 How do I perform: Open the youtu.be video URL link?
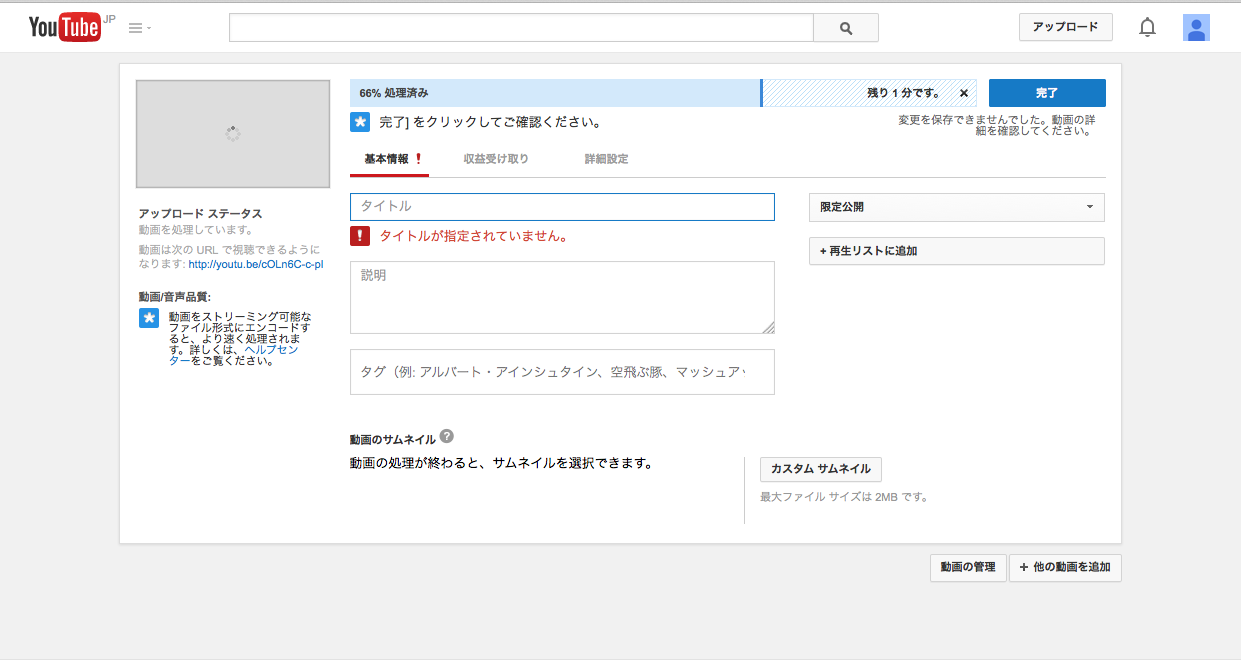pos(256,264)
